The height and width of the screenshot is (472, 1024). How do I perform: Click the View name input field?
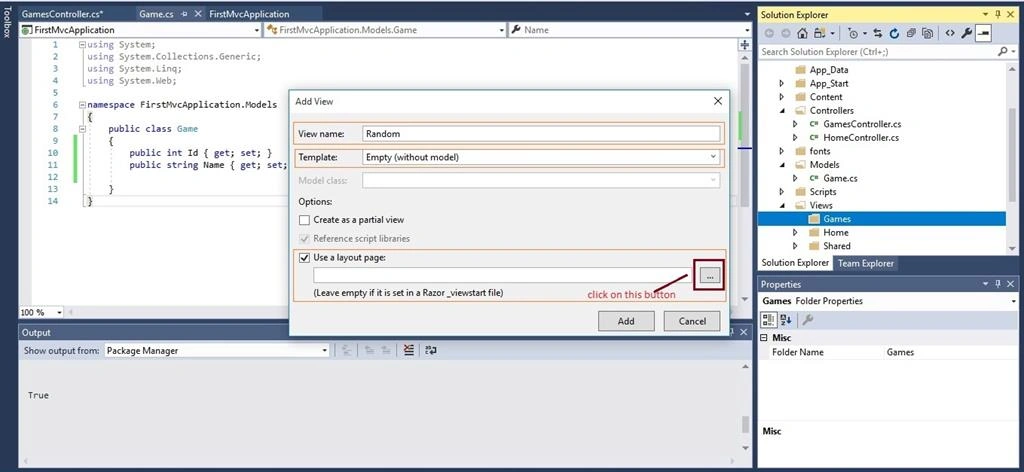point(541,134)
